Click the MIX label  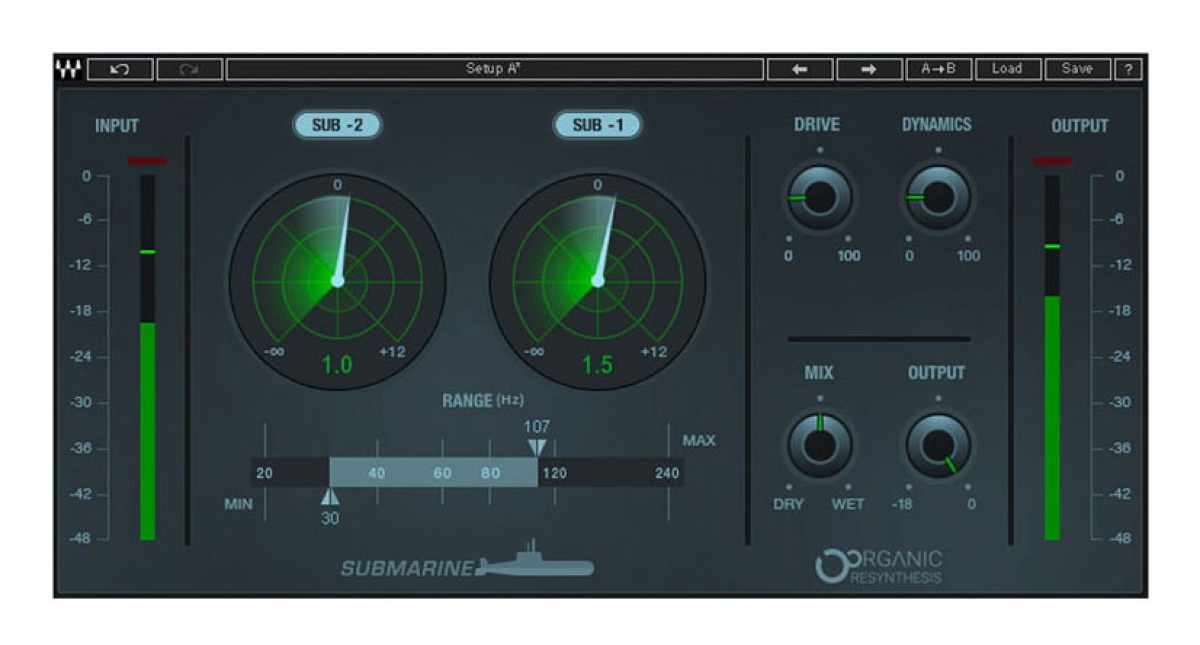click(819, 373)
